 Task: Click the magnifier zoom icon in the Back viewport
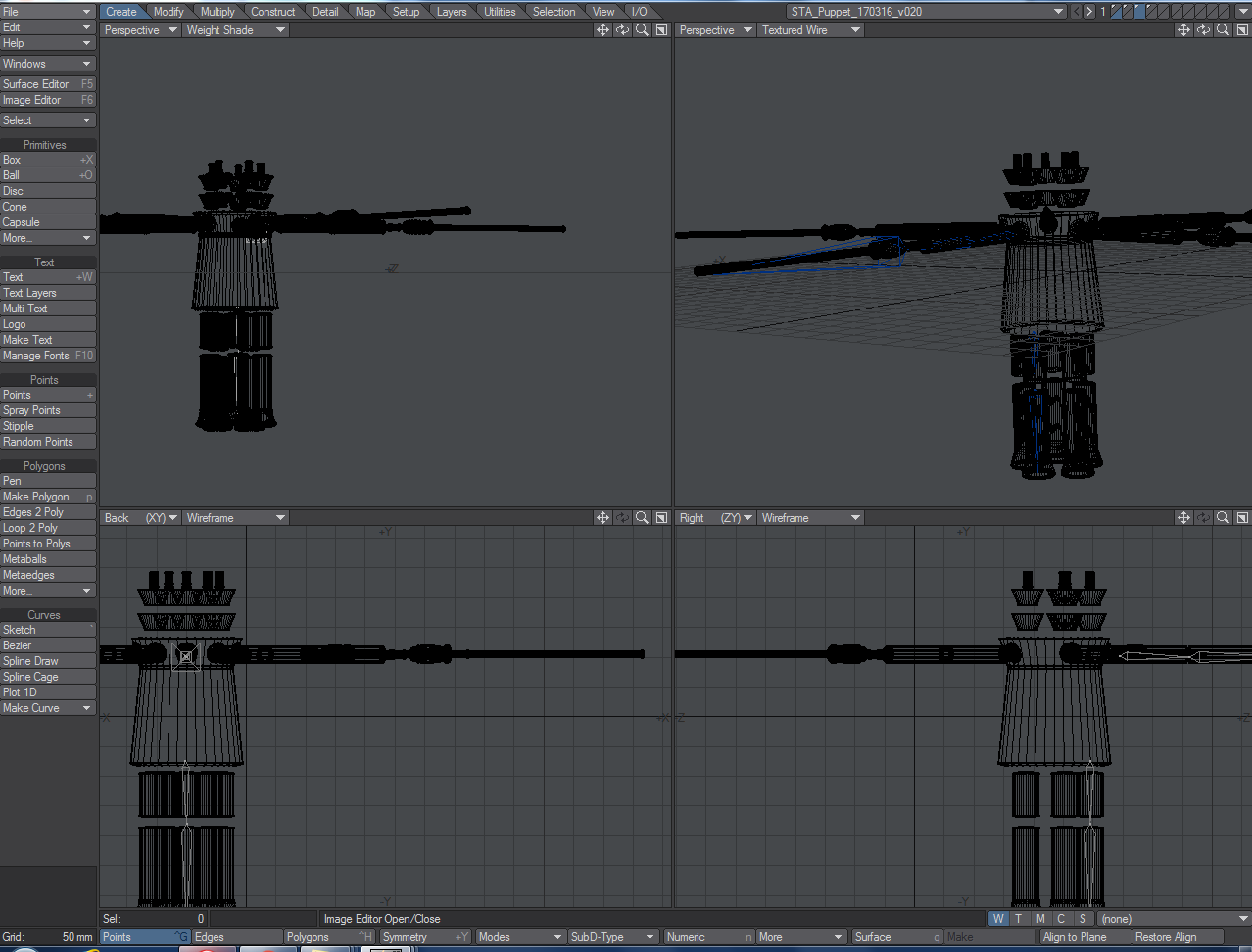pos(642,517)
